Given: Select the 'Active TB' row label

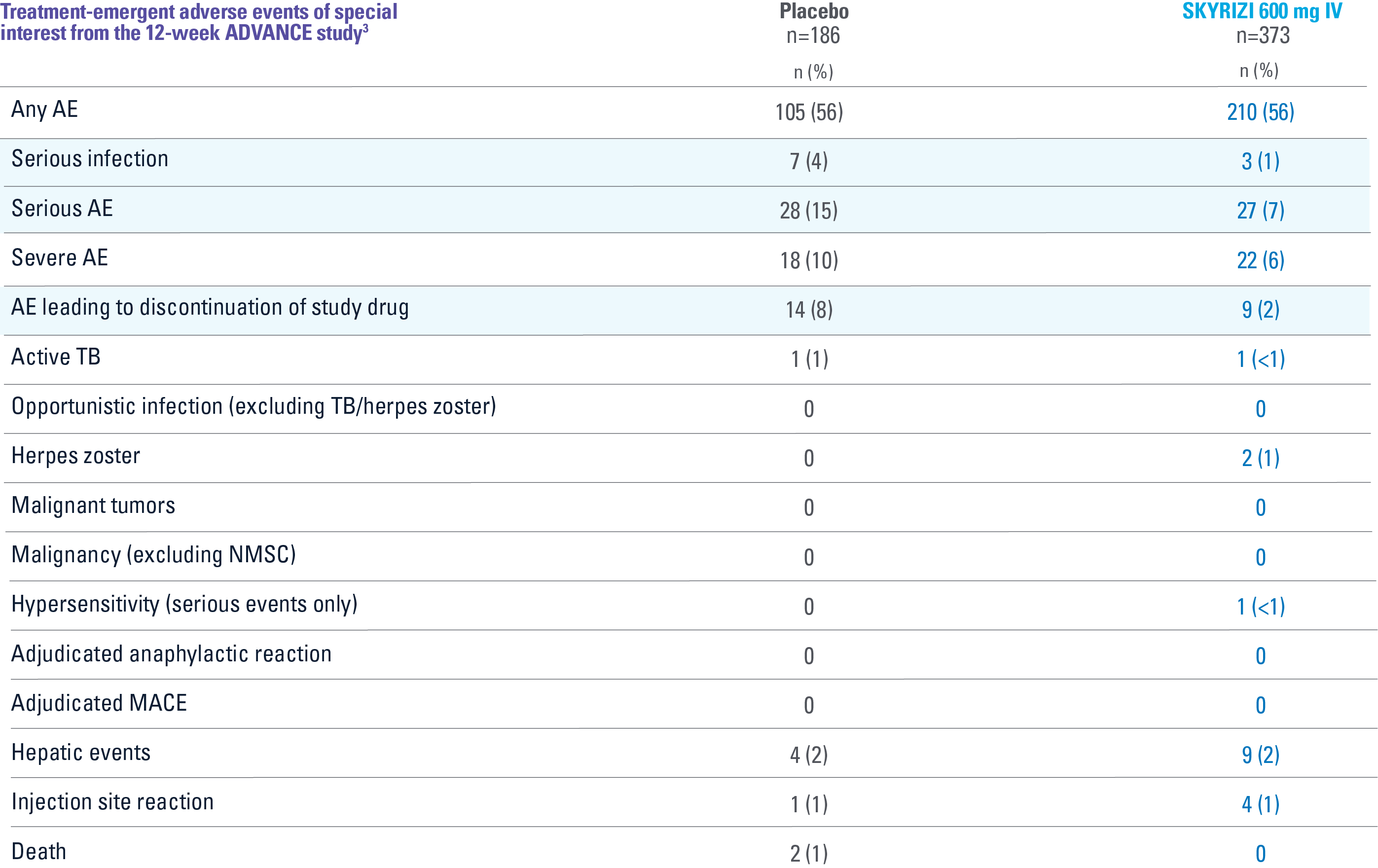Looking at the screenshot, I should tap(56, 357).
